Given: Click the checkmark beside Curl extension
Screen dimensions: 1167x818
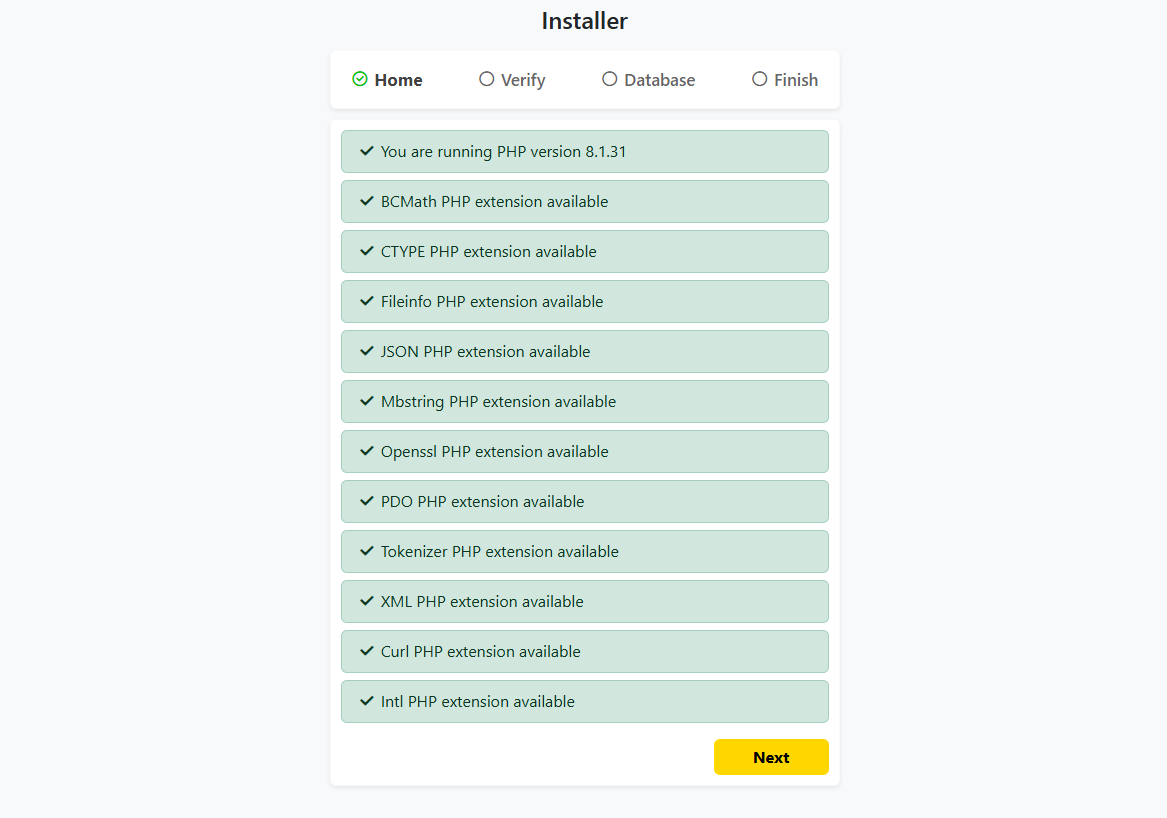Looking at the screenshot, I should (x=366, y=651).
